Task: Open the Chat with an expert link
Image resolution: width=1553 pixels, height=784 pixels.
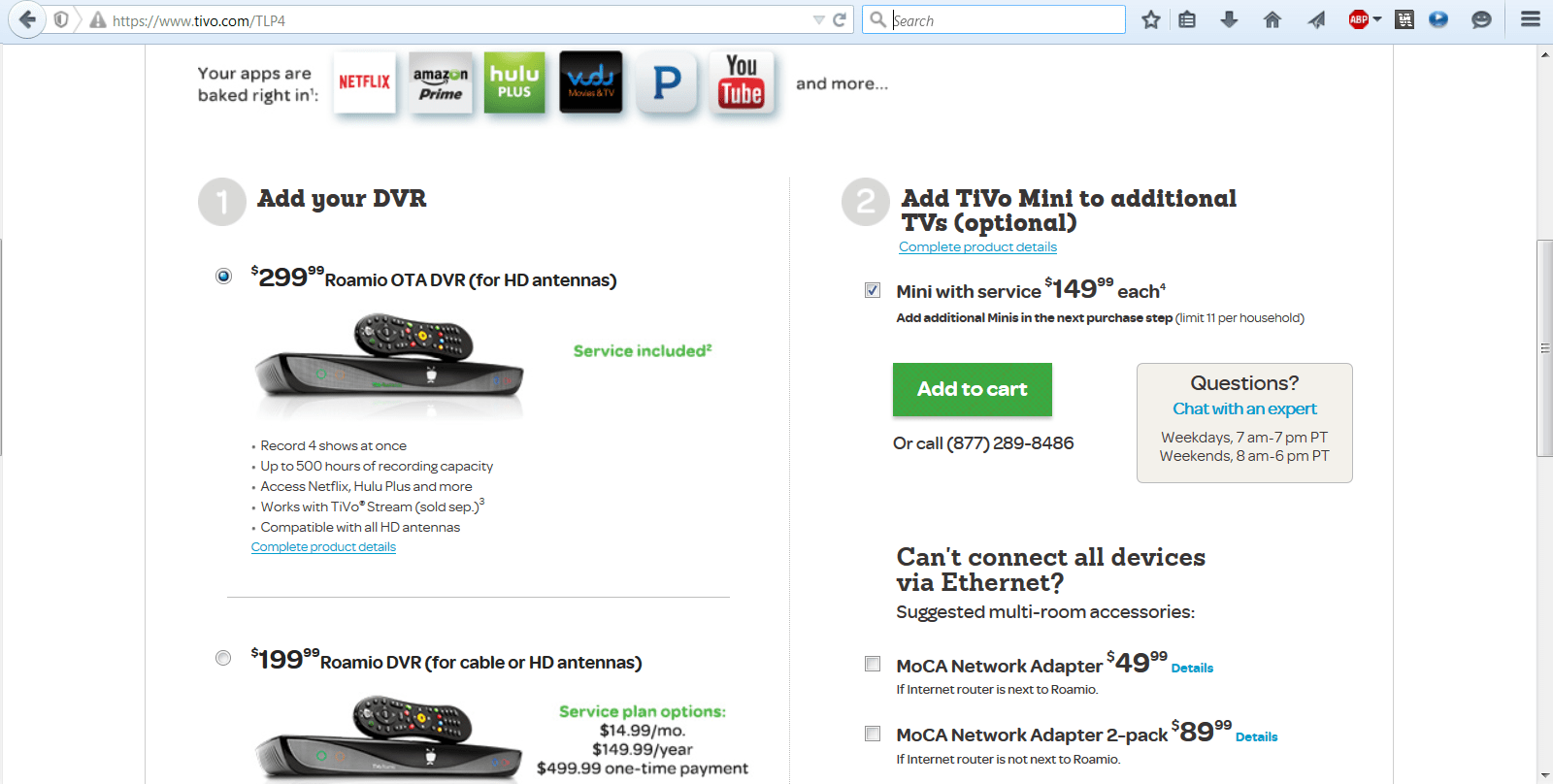Action: point(1244,409)
